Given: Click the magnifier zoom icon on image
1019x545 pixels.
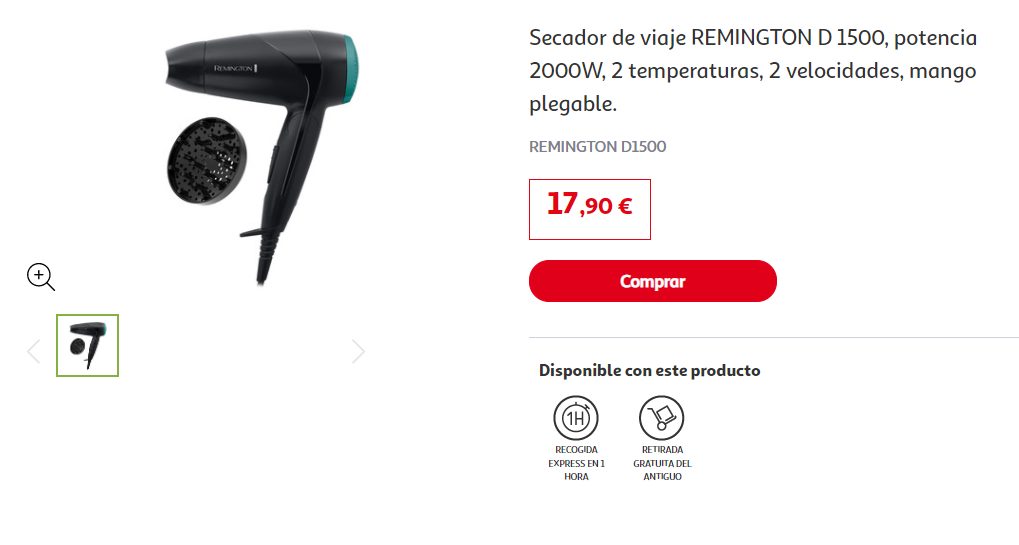Looking at the screenshot, I should [x=40, y=277].
